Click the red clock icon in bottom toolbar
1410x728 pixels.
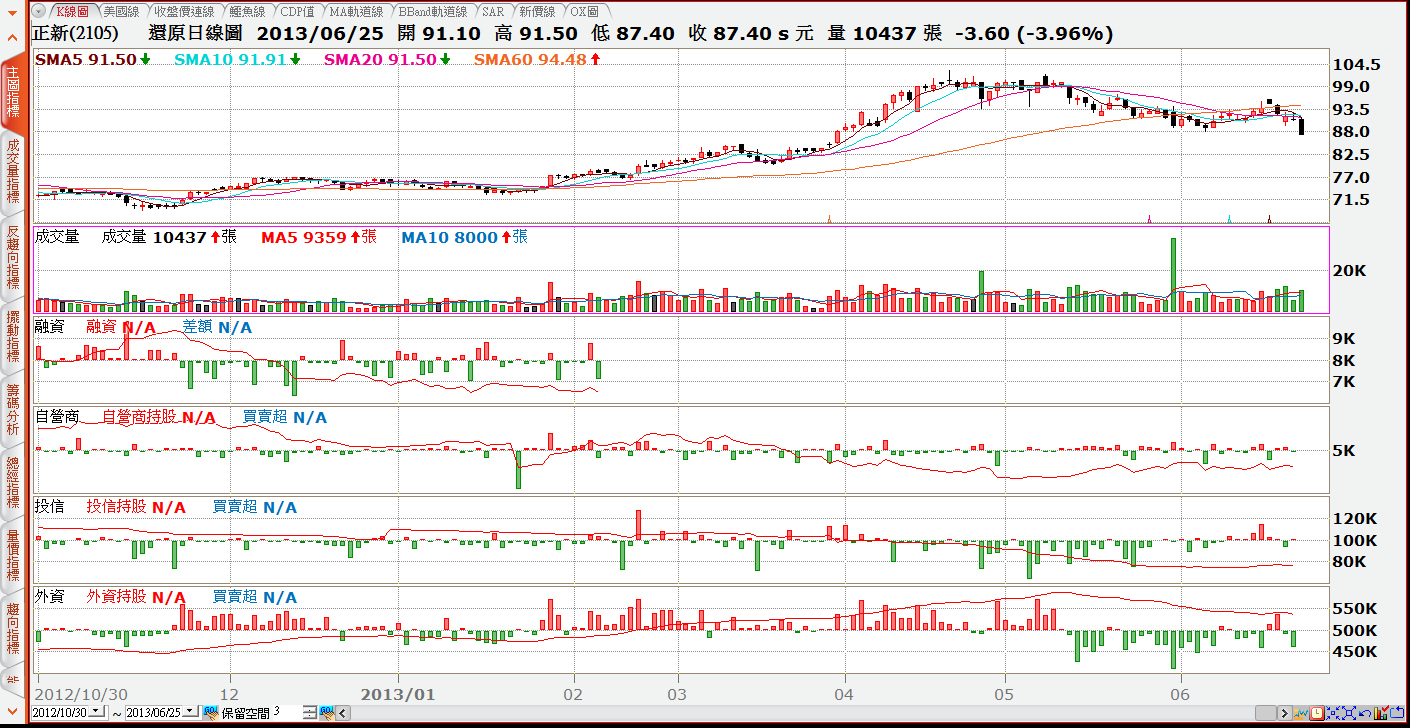coord(1317,713)
